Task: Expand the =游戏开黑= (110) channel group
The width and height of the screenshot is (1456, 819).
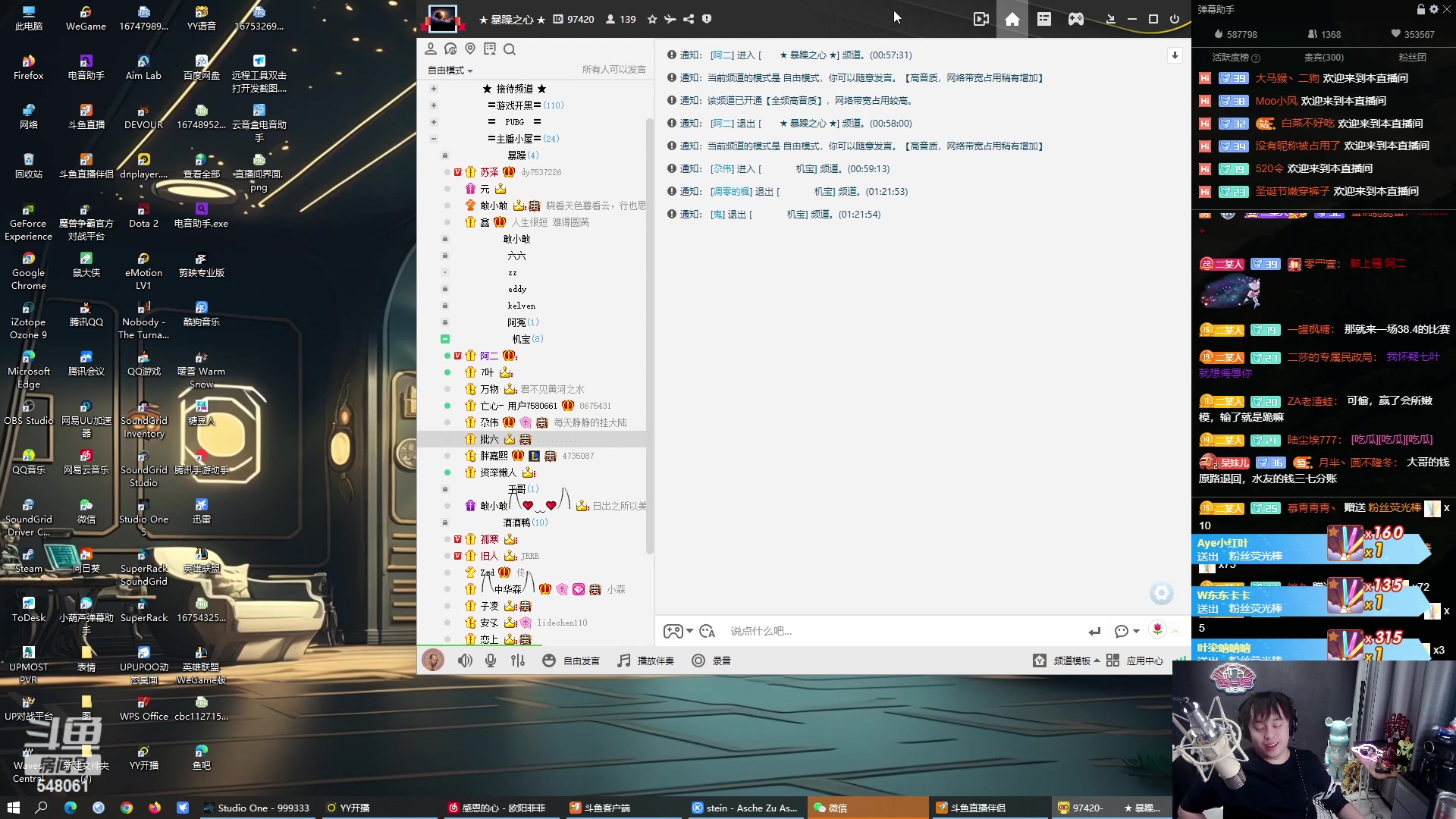Action: [x=434, y=105]
